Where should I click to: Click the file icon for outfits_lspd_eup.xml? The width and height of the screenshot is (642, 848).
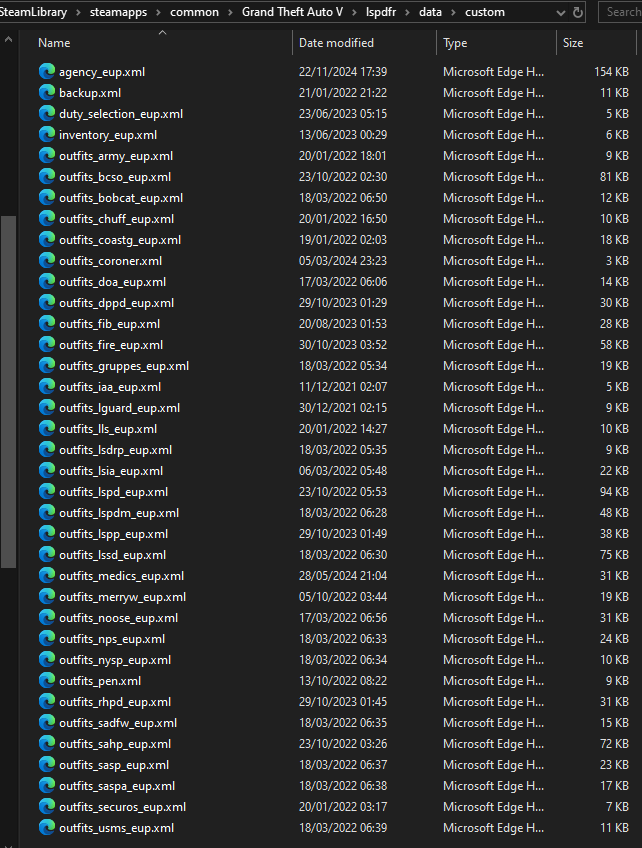[46, 492]
